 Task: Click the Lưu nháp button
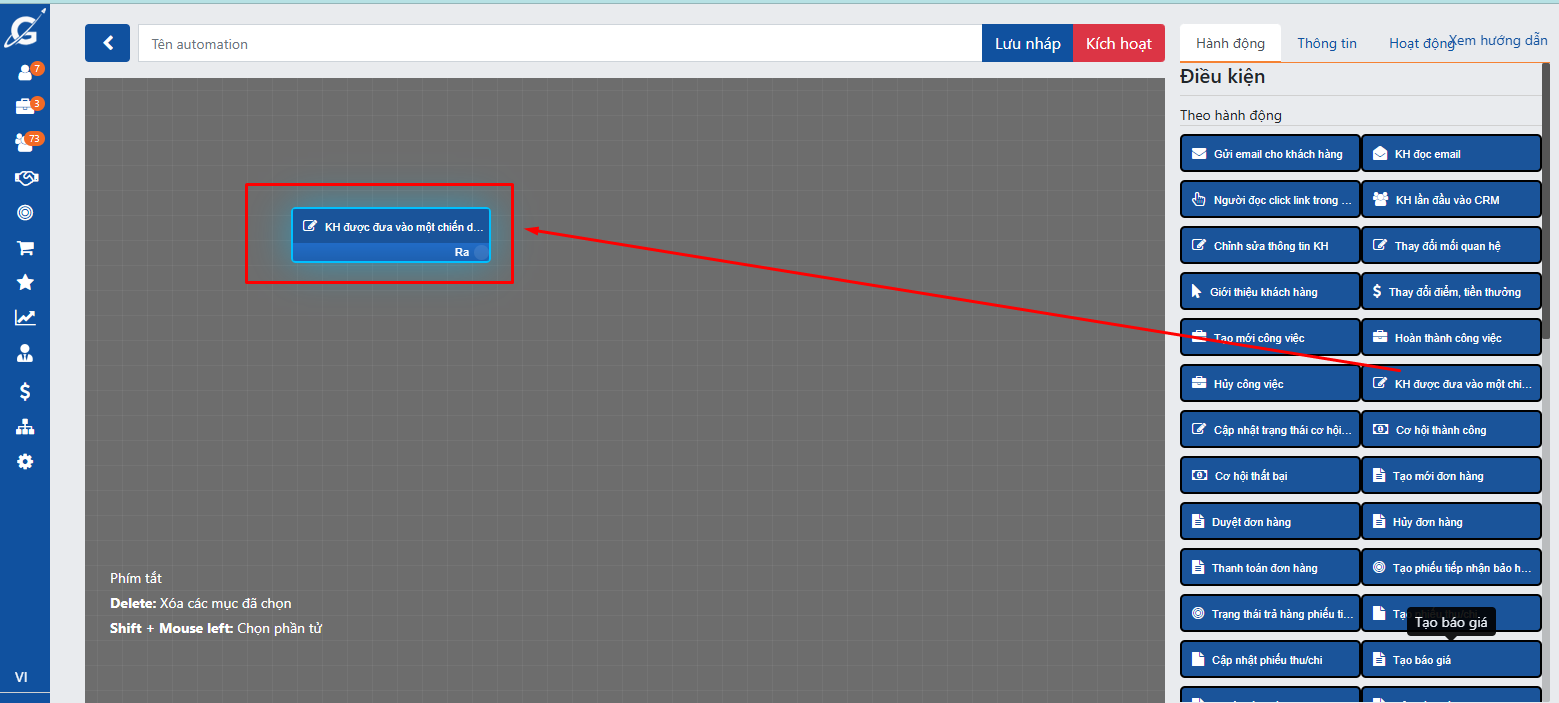(x=1027, y=43)
